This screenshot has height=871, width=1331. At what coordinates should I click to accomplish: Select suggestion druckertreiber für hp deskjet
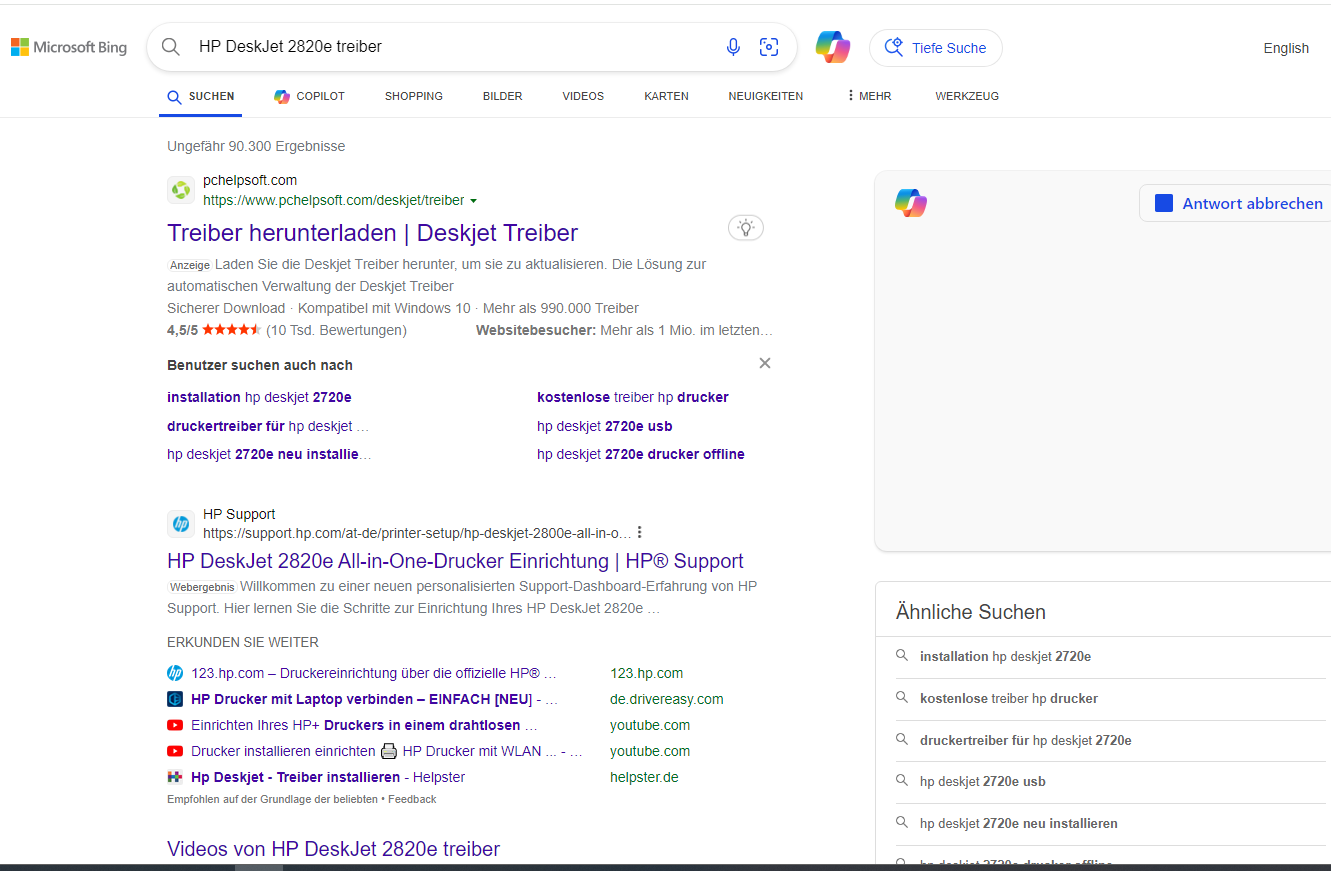268,426
